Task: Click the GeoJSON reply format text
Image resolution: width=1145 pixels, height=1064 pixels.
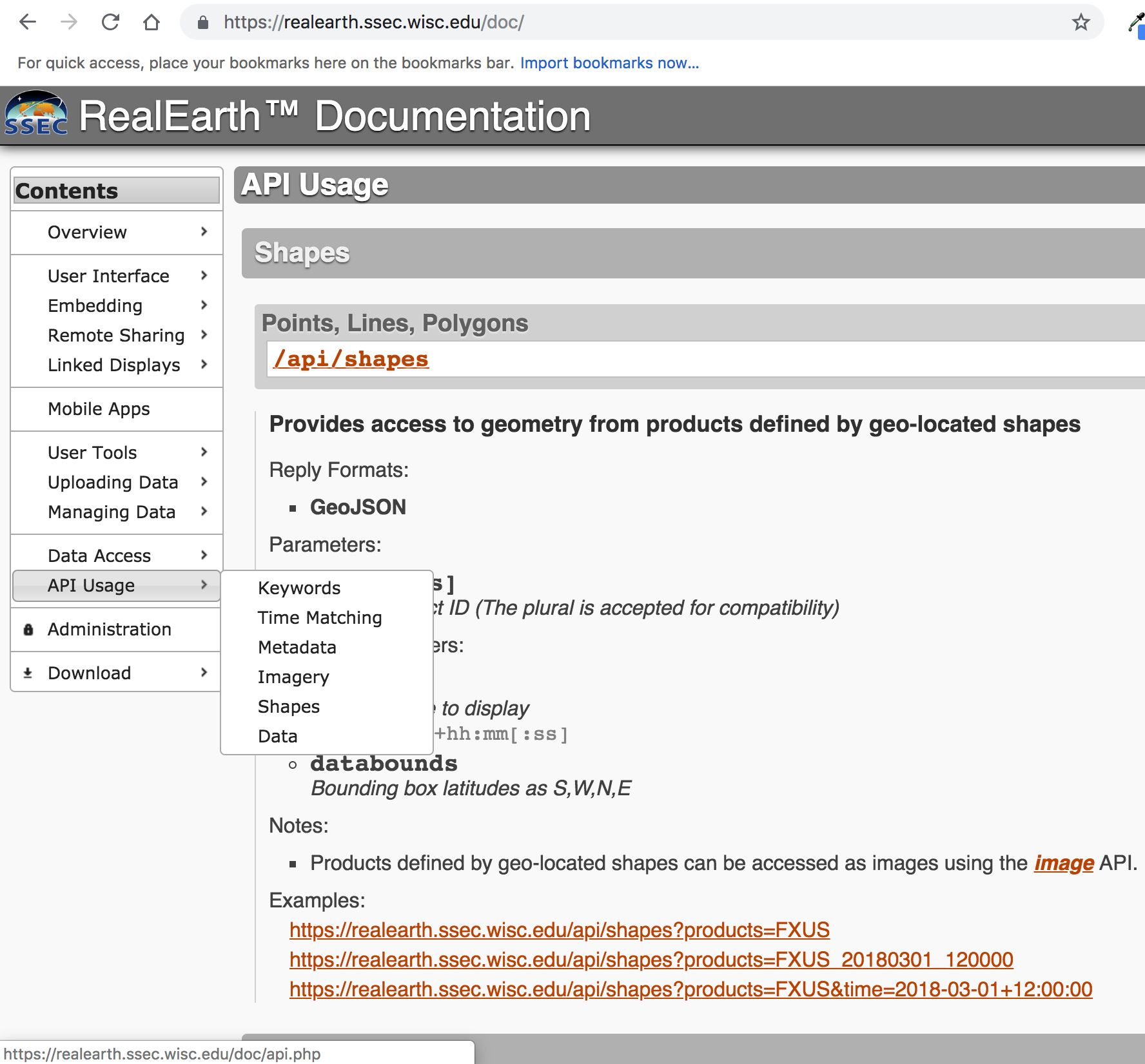Action: [358, 507]
